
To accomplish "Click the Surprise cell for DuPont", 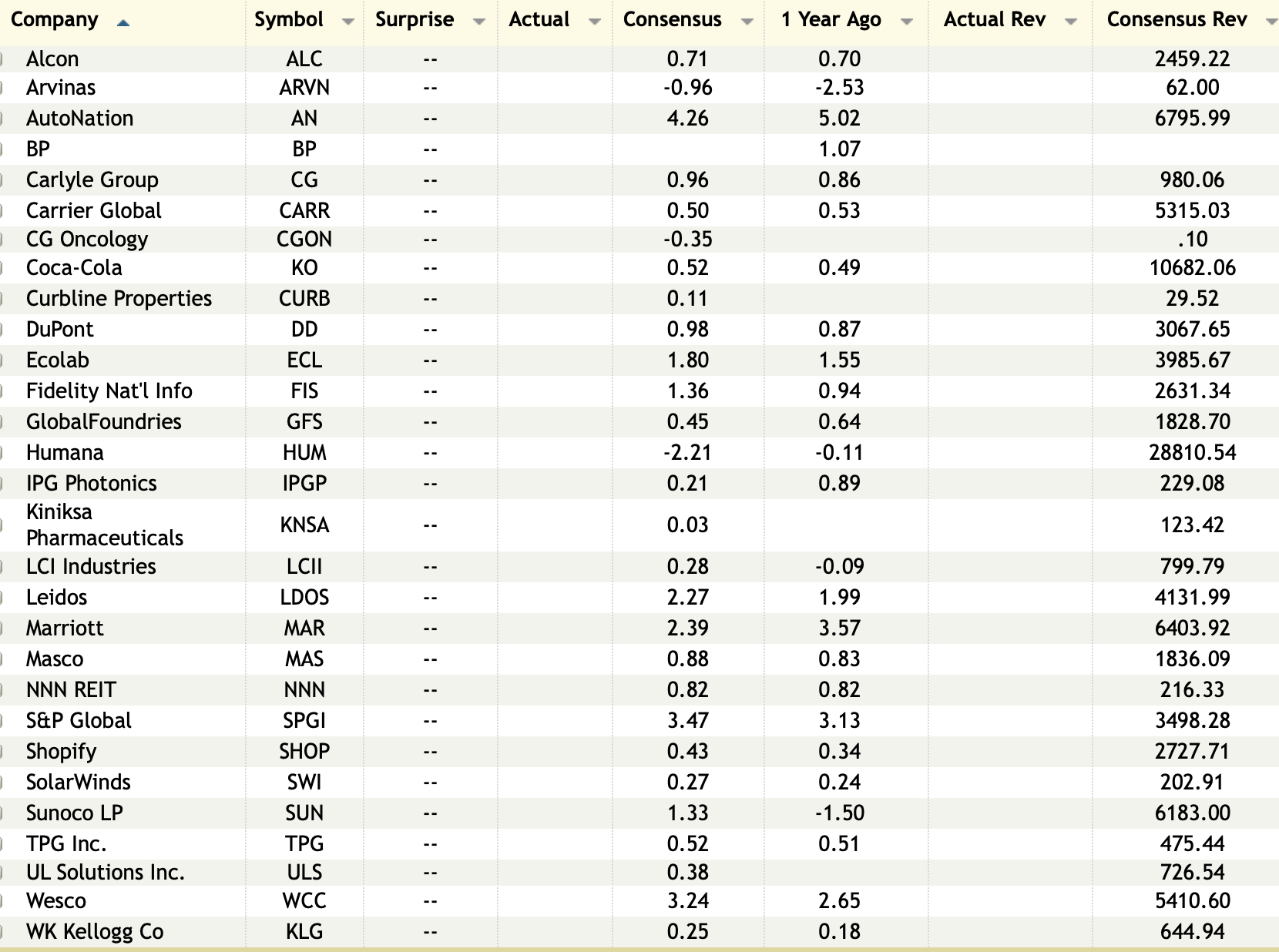I will point(430,329).
